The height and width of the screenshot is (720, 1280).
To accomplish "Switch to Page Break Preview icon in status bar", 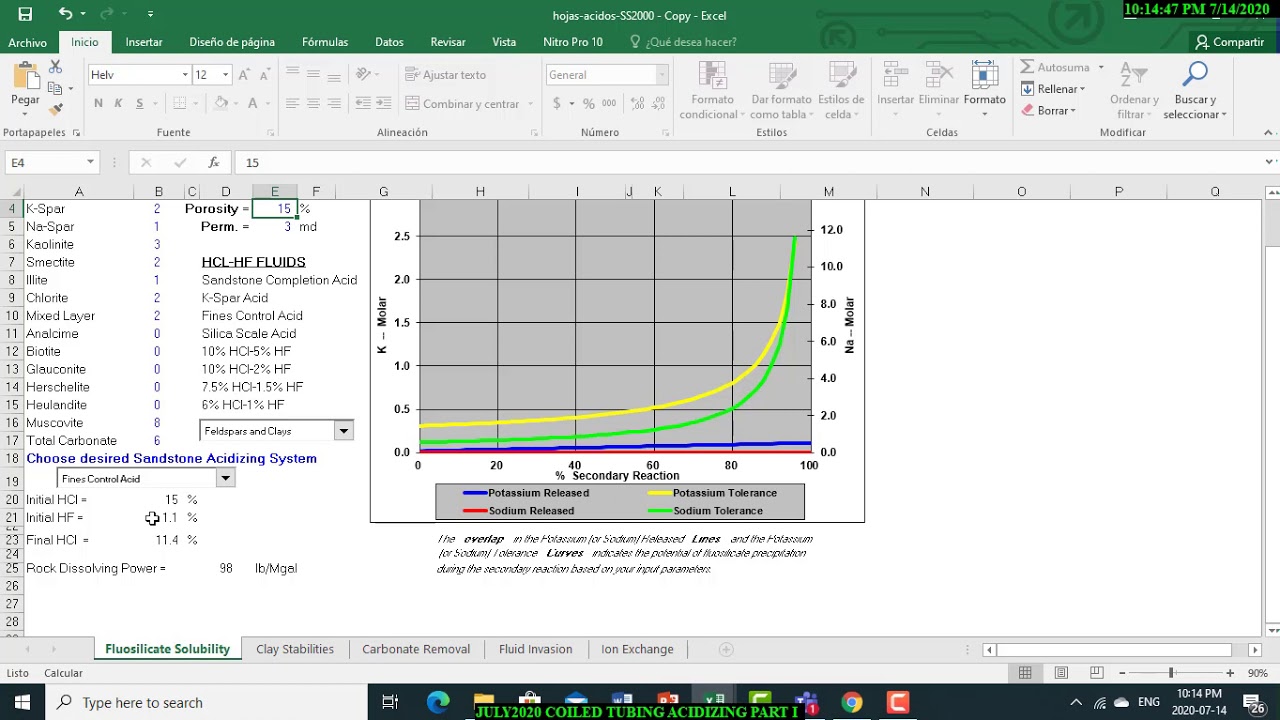I will click(x=1097, y=673).
